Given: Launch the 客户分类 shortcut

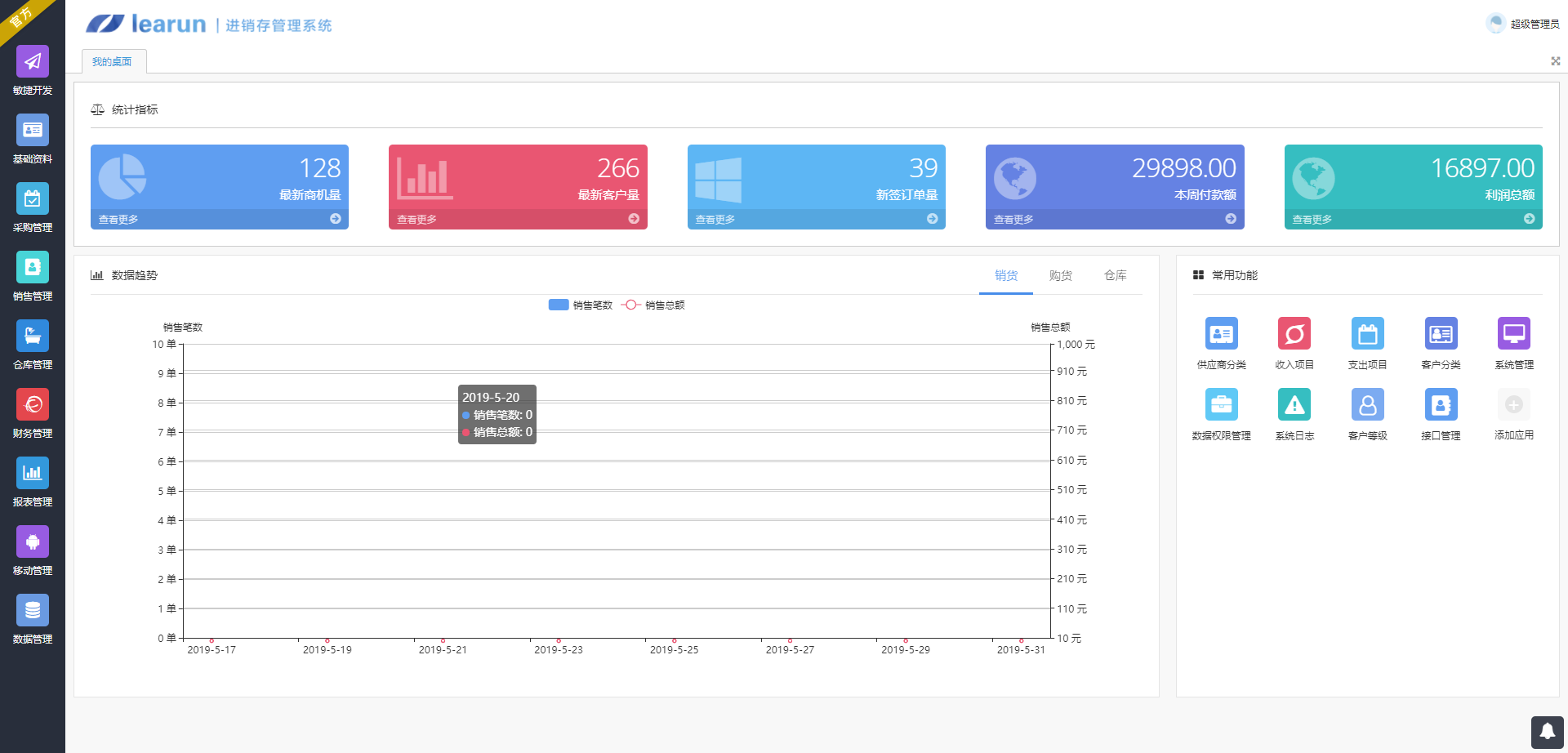Looking at the screenshot, I should (x=1441, y=343).
